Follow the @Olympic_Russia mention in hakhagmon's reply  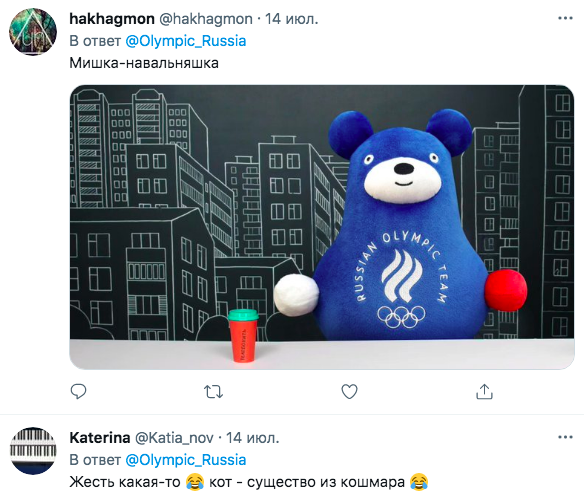tap(185, 41)
